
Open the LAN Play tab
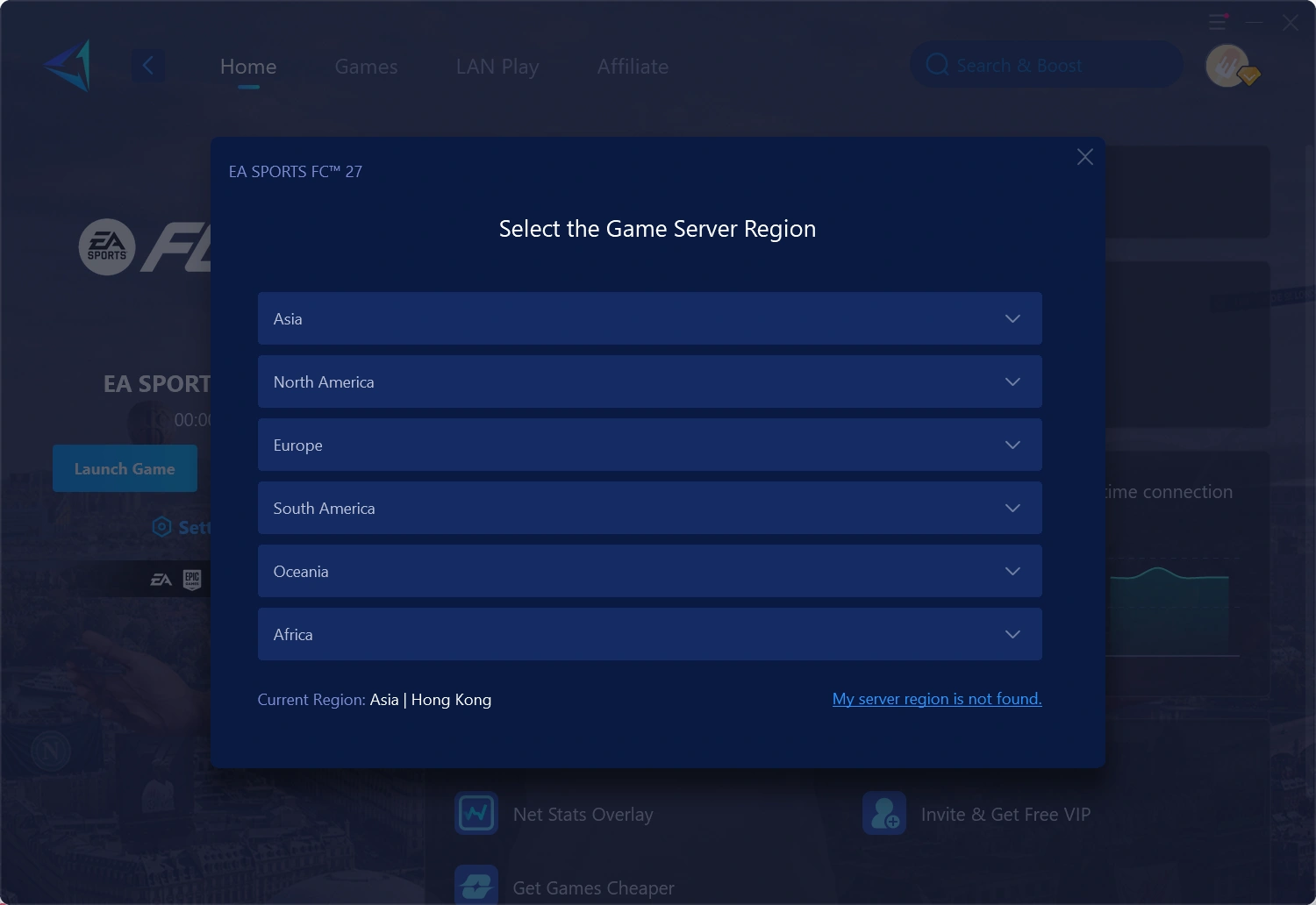[497, 67]
